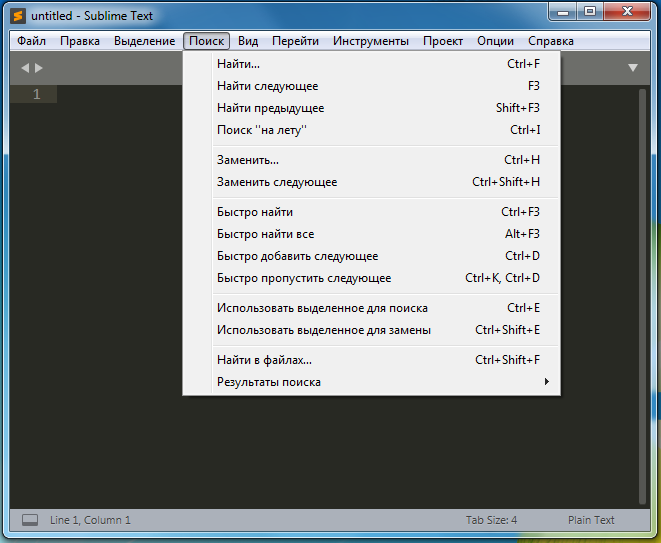The height and width of the screenshot is (543, 661).
Task: Click the vertical scrollbar of the editor
Action: 642,296
